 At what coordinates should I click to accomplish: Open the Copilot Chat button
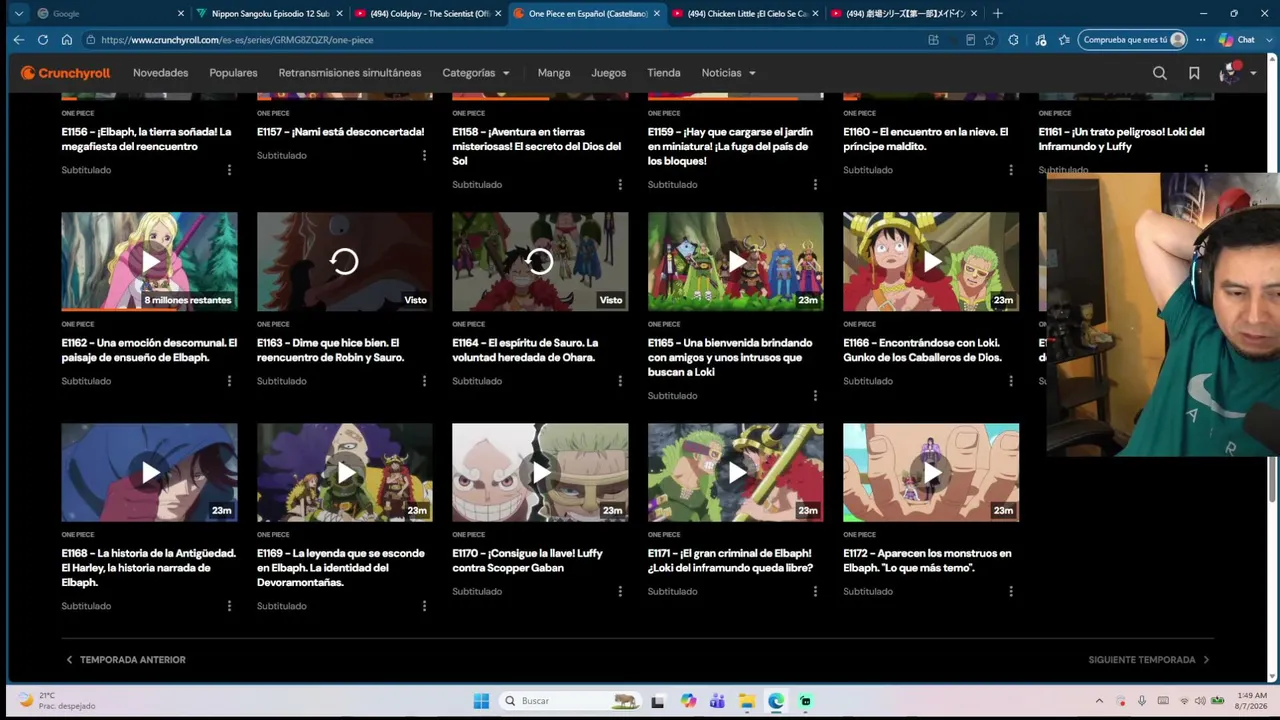tap(1237, 40)
